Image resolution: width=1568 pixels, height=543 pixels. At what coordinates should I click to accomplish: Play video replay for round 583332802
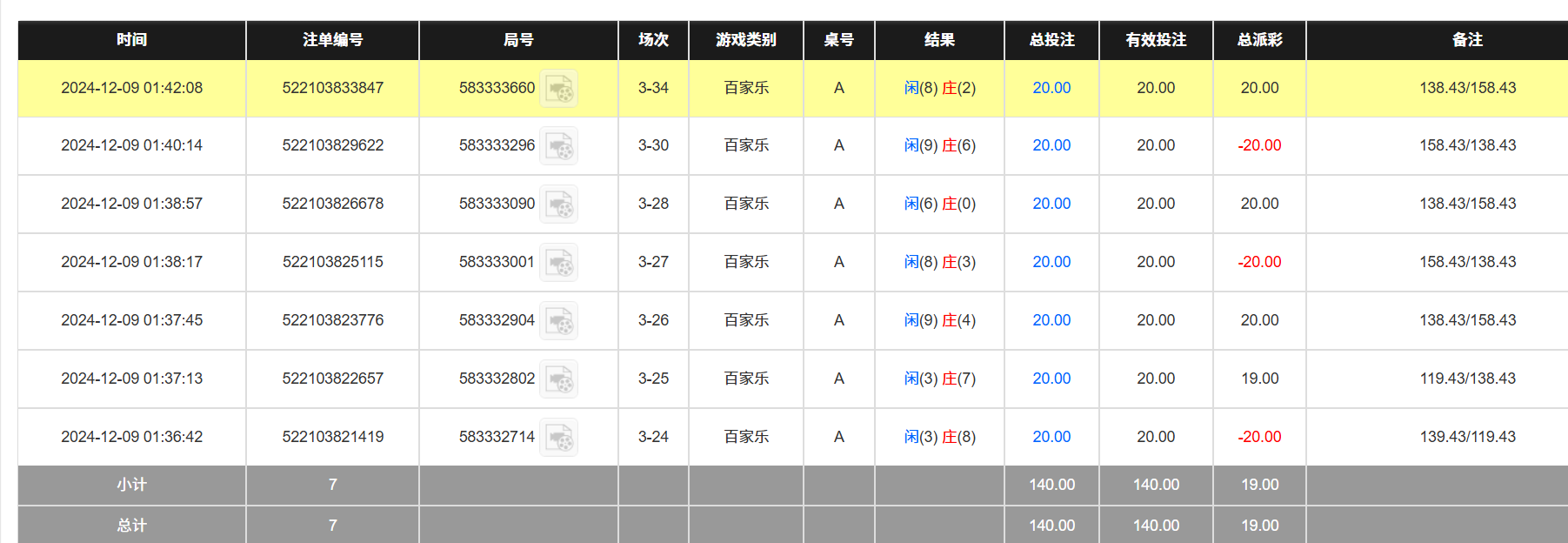point(558,379)
